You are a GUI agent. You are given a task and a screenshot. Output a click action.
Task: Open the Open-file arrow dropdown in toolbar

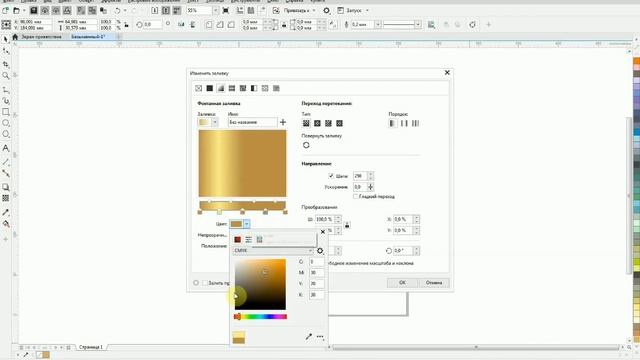tap(23, 10)
